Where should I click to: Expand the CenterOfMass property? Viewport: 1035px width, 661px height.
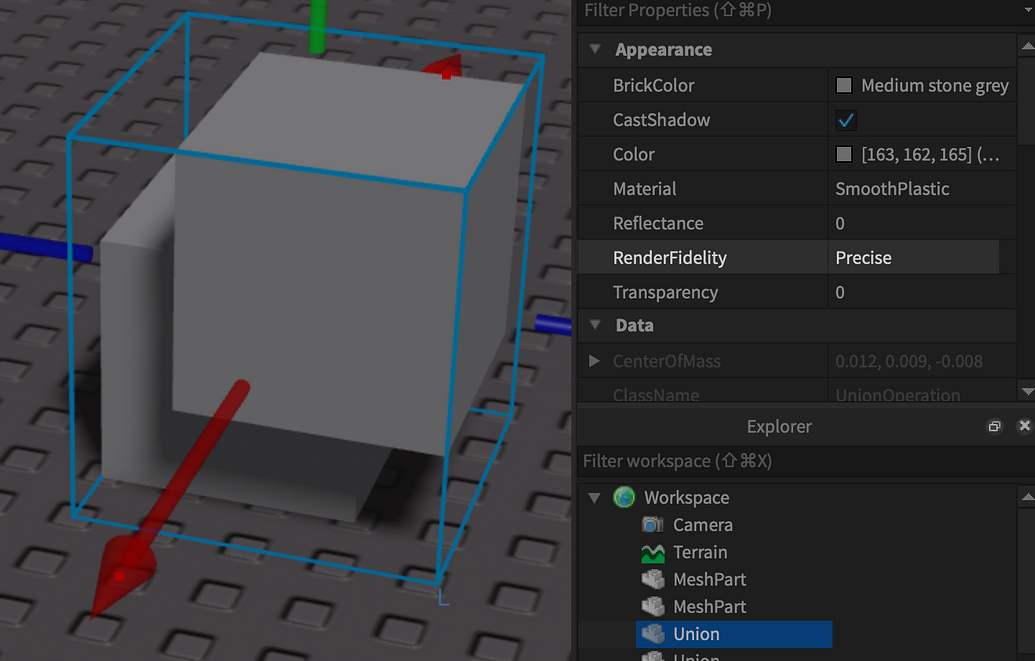click(x=594, y=361)
